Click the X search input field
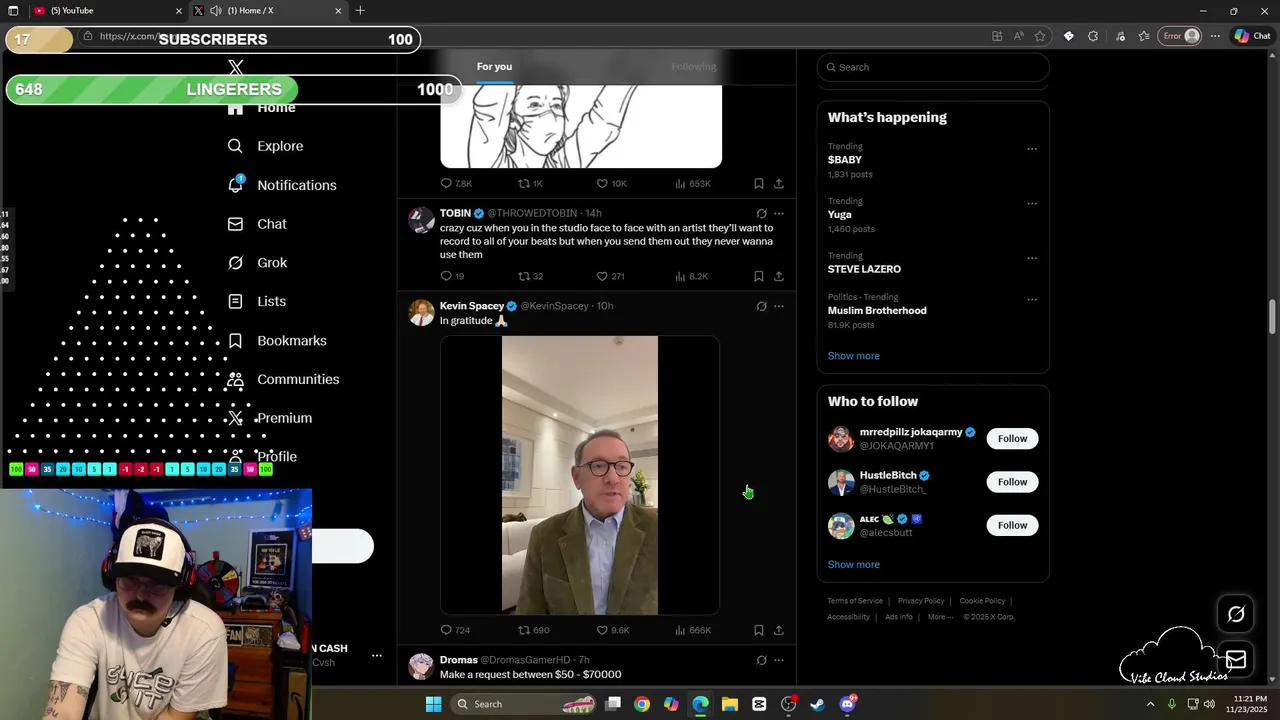Image resolution: width=1280 pixels, height=720 pixels. coord(933,67)
